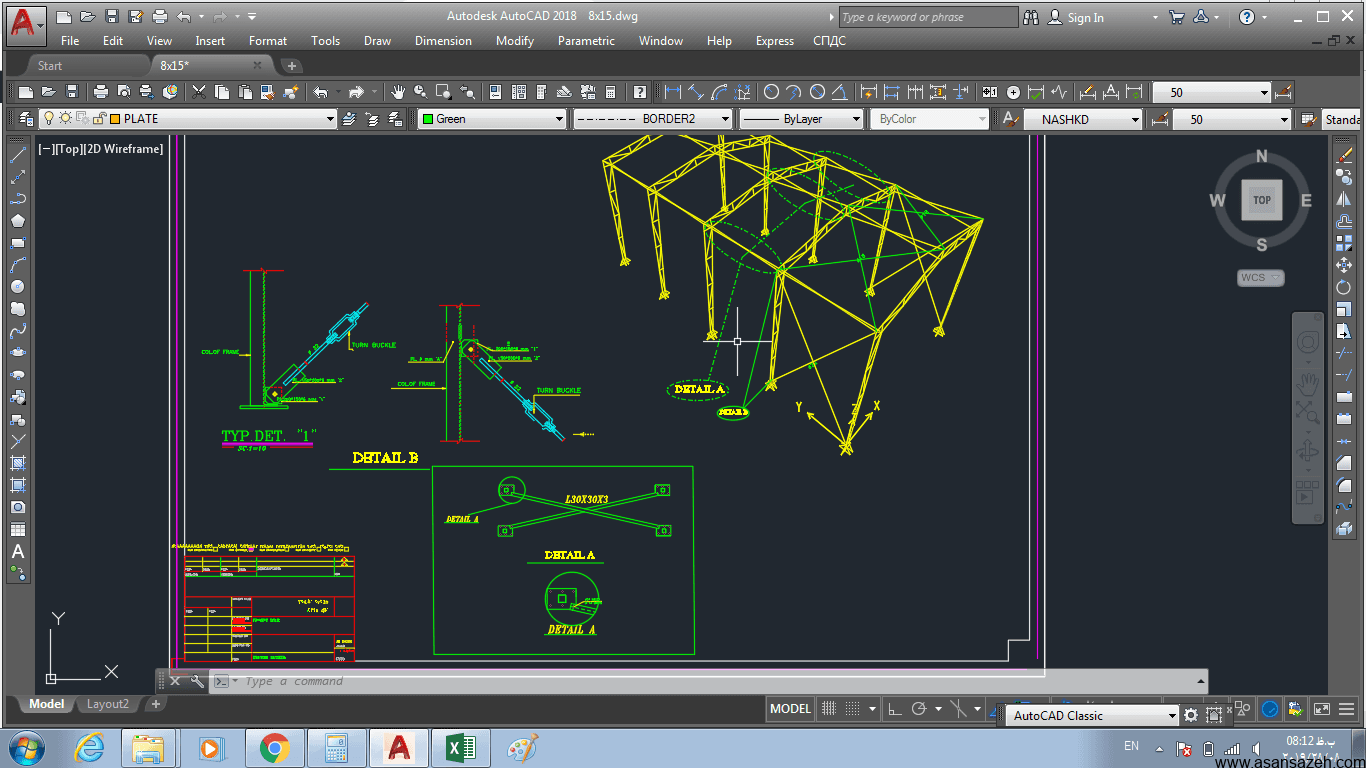1366x768 pixels.
Task: Toggle hardware acceleration blue circle icon
Action: (1269, 709)
